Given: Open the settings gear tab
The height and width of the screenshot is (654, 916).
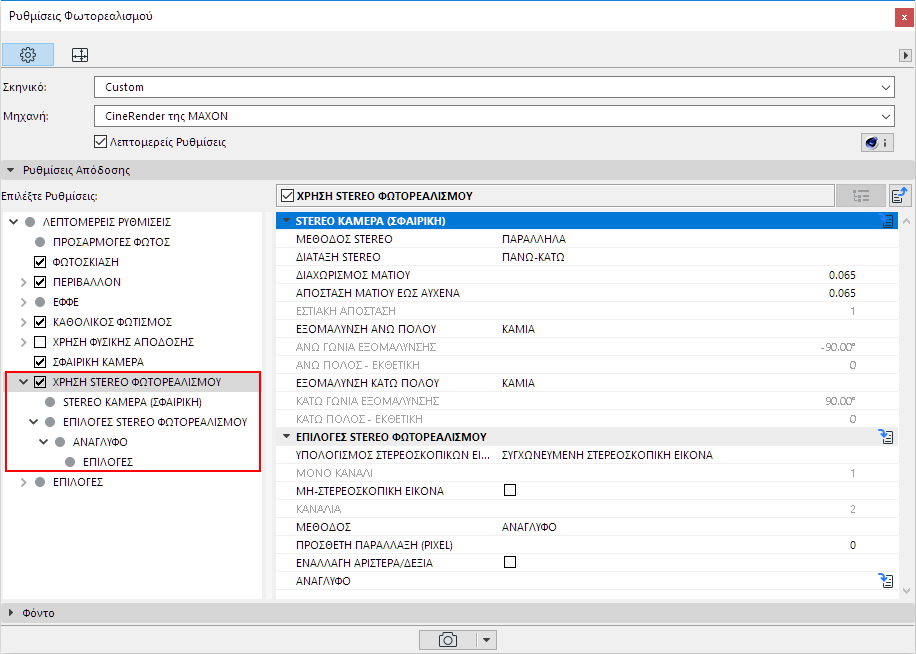Looking at the screenshot, I should click(28, 55).
